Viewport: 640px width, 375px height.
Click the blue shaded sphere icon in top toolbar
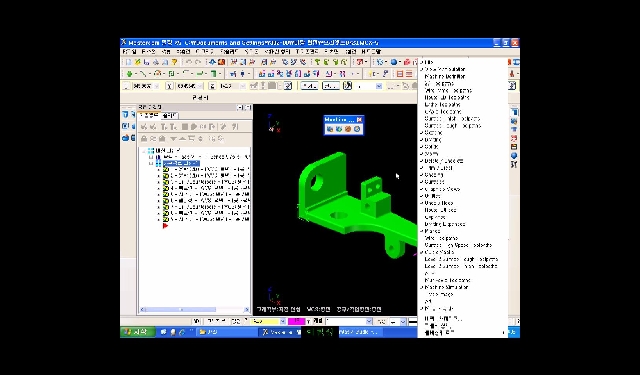tap(394, 62)
